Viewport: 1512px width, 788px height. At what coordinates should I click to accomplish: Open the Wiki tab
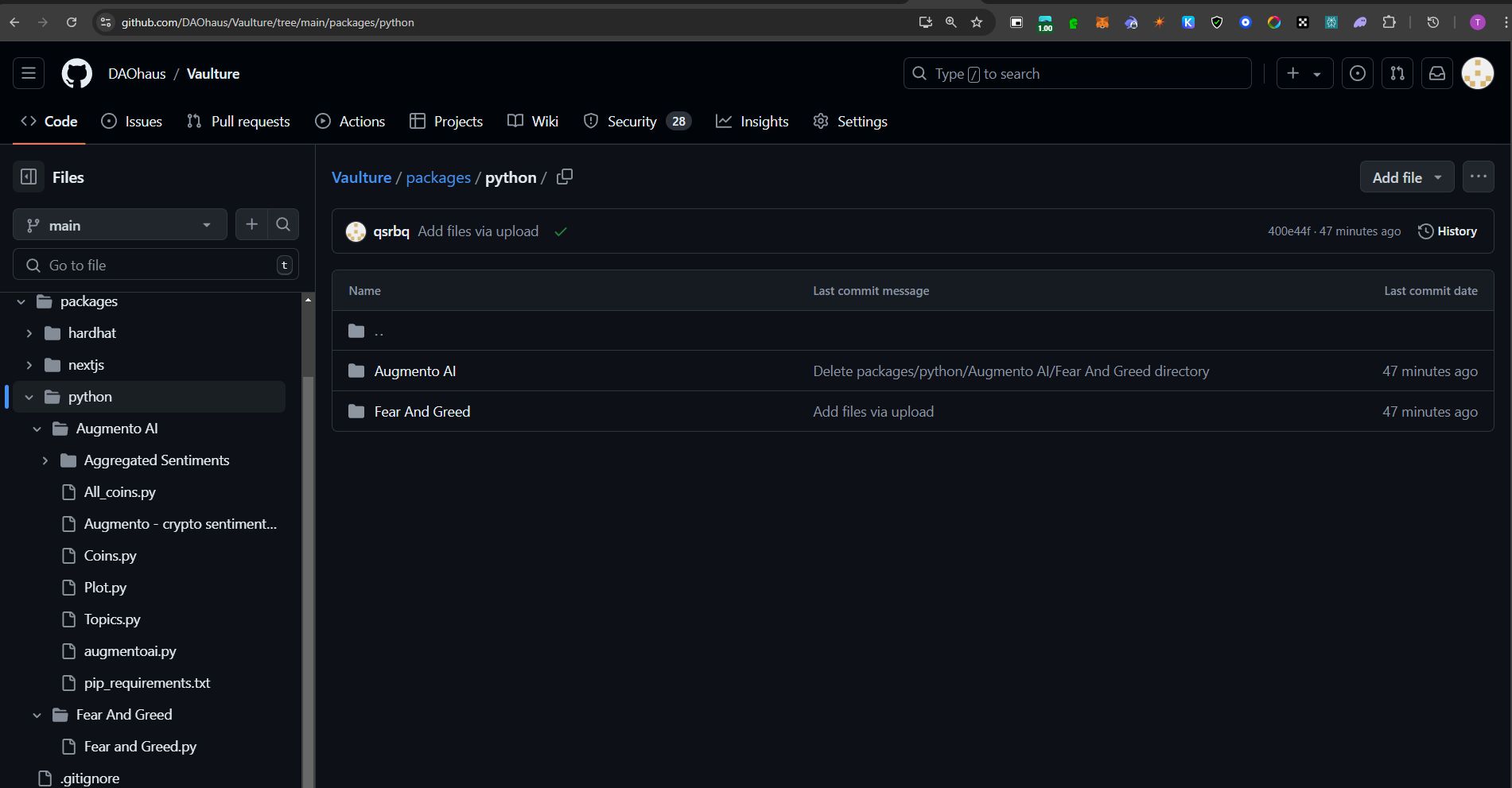(533, 121)
